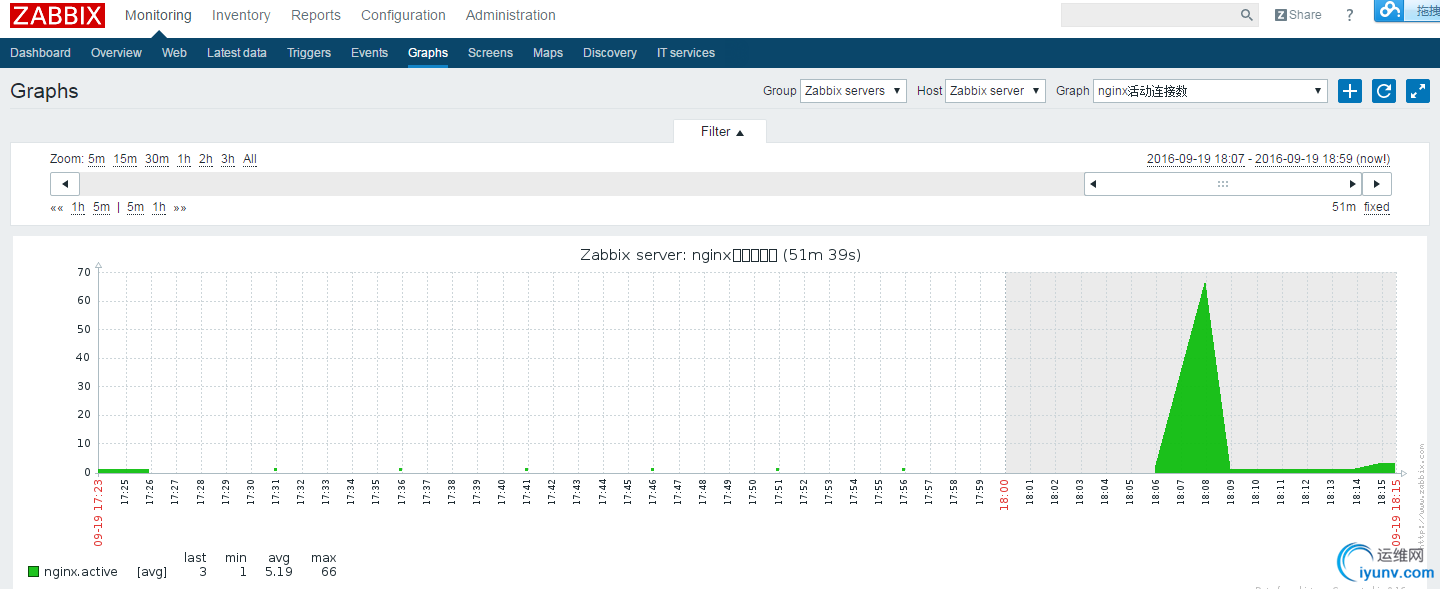Open Events submenu
Screen dimensions: 1440x589
tap(369, 53)
